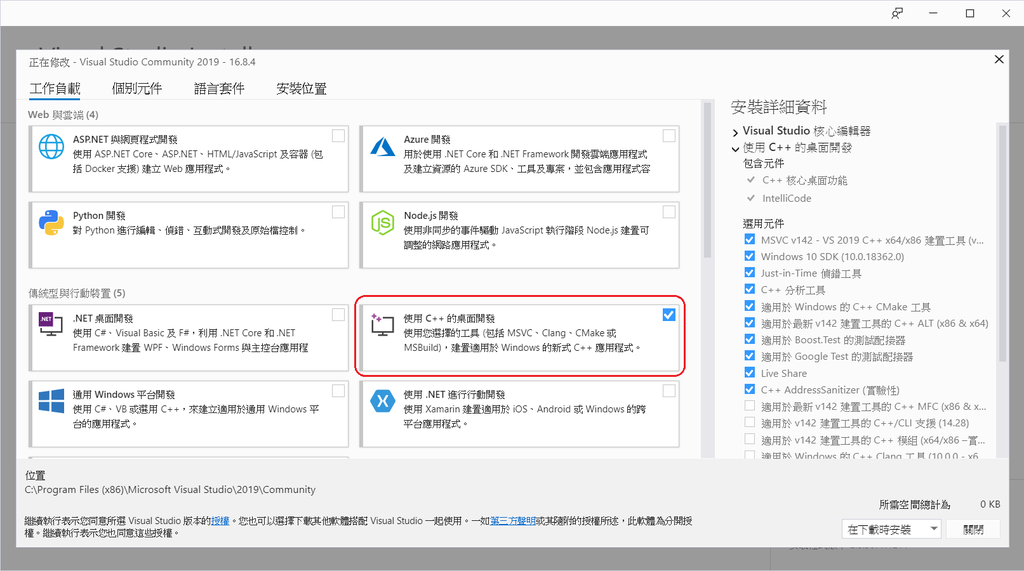Click the .NET desktop development icon
This screenshot has height=571, width=1024.
(51, 324)
